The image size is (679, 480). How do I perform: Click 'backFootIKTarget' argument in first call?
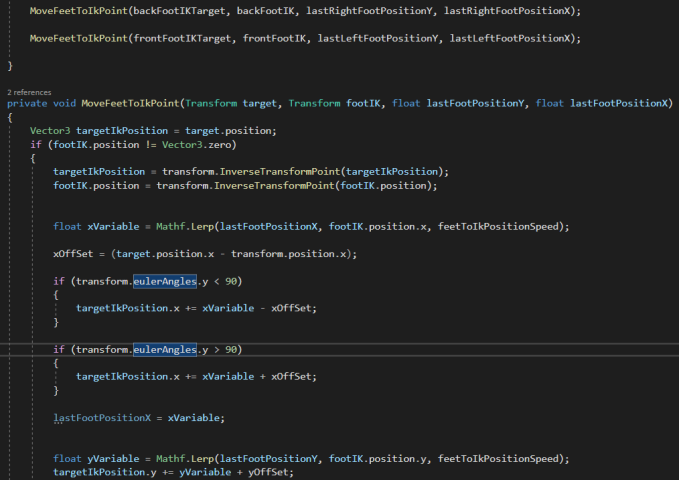179,11
